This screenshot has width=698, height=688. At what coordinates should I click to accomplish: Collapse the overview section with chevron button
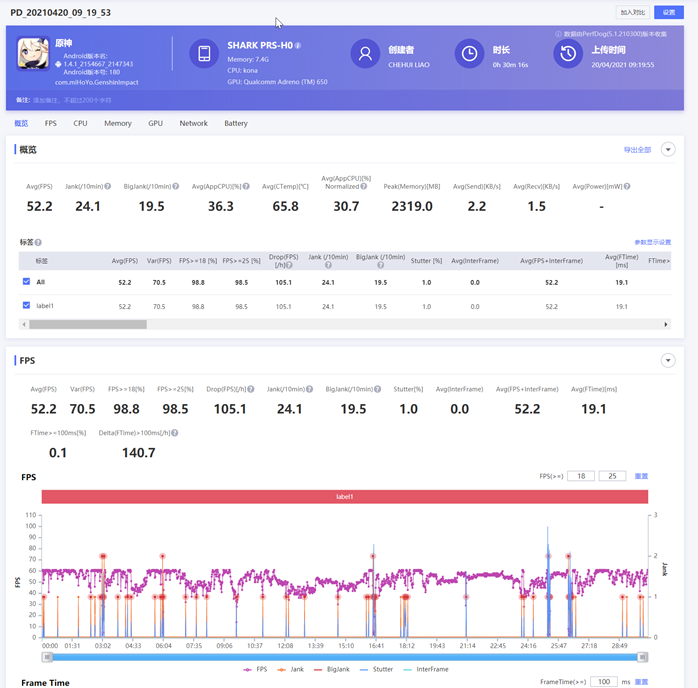click(668, 150)
